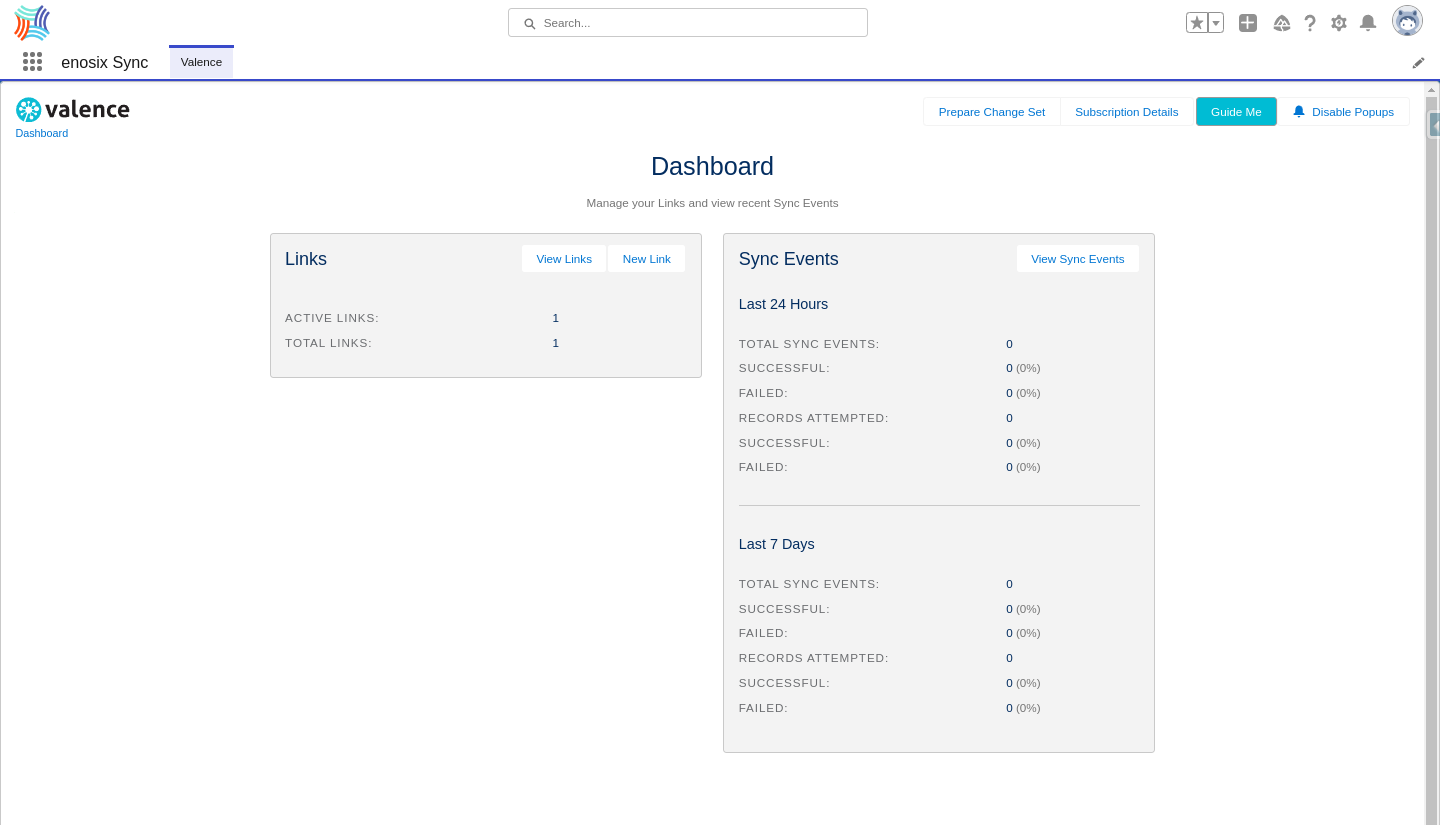Click the Sync Events panel title
The height and width of the screenshot is (825, 1440).
pos(789,259)
